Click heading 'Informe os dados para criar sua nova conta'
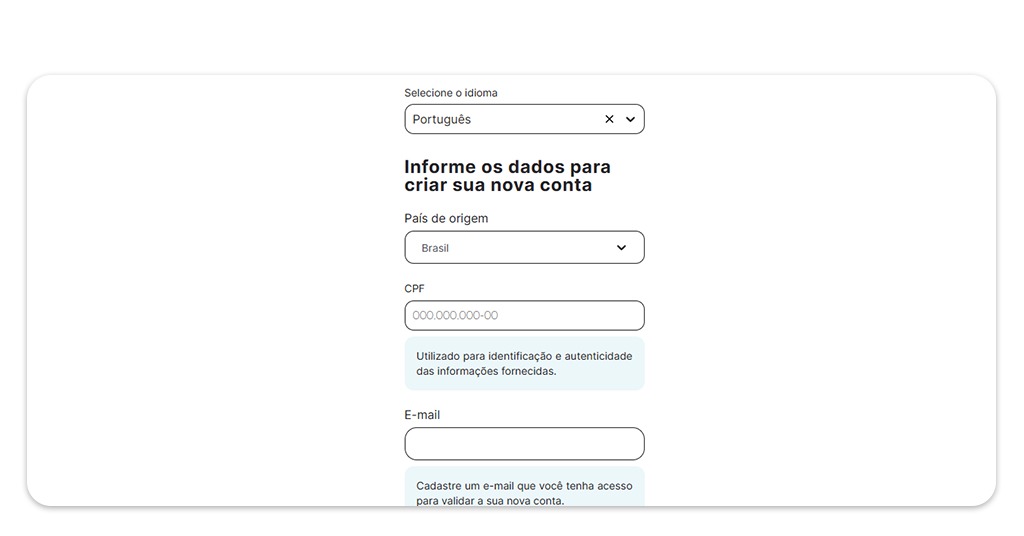 tap(507, 176)
